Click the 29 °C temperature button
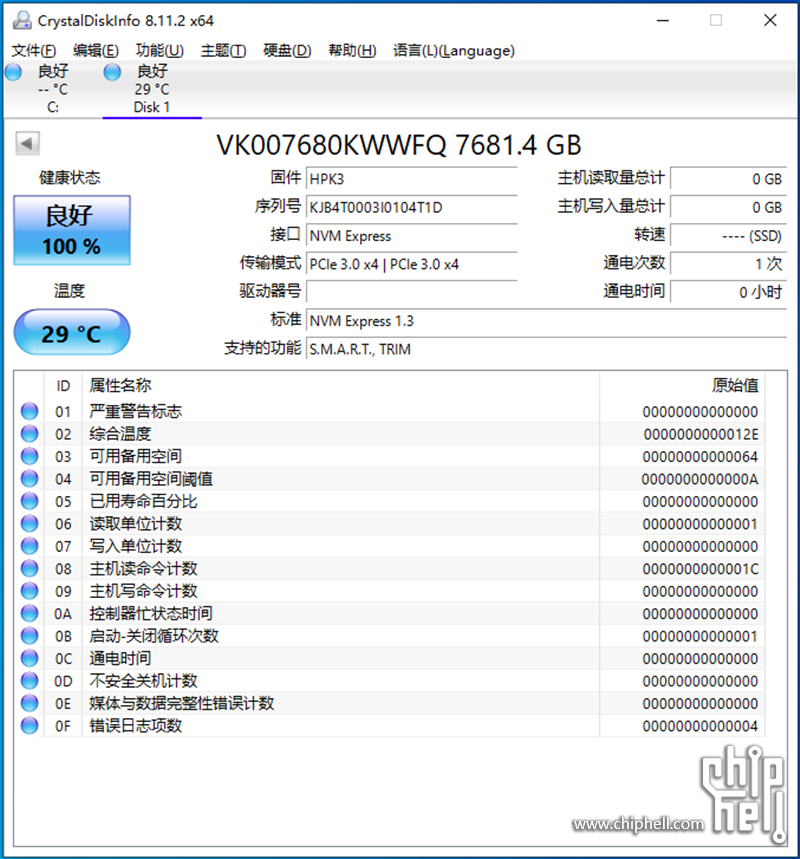This screenshot has height=859, width=800. pyautogui.click(x=72, y=332)
